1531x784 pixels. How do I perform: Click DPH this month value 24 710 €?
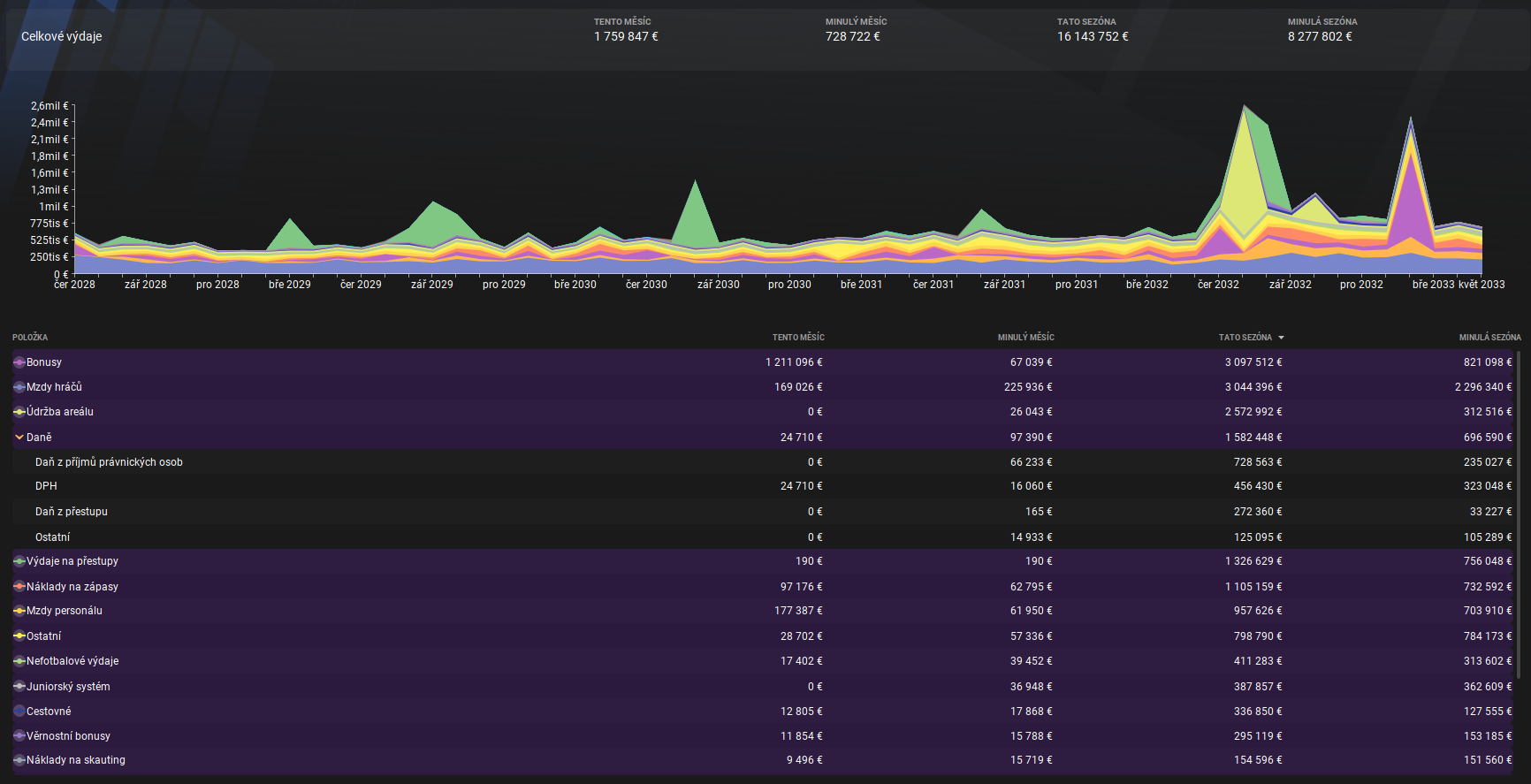(802, 486)
